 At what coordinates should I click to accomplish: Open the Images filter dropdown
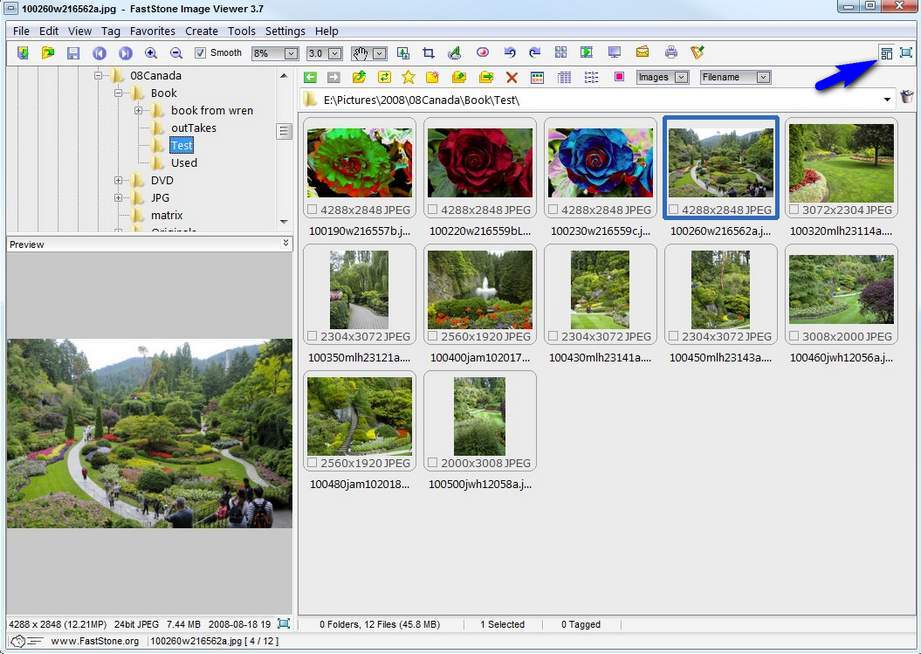click(681, 77)
